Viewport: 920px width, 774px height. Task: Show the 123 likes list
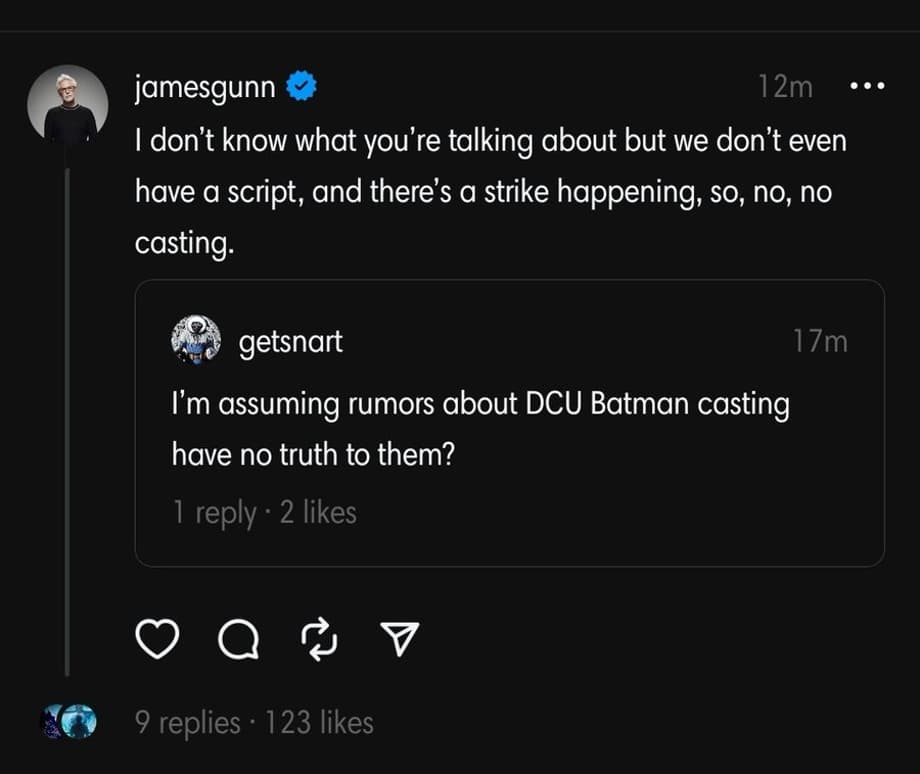click(320, 722)
